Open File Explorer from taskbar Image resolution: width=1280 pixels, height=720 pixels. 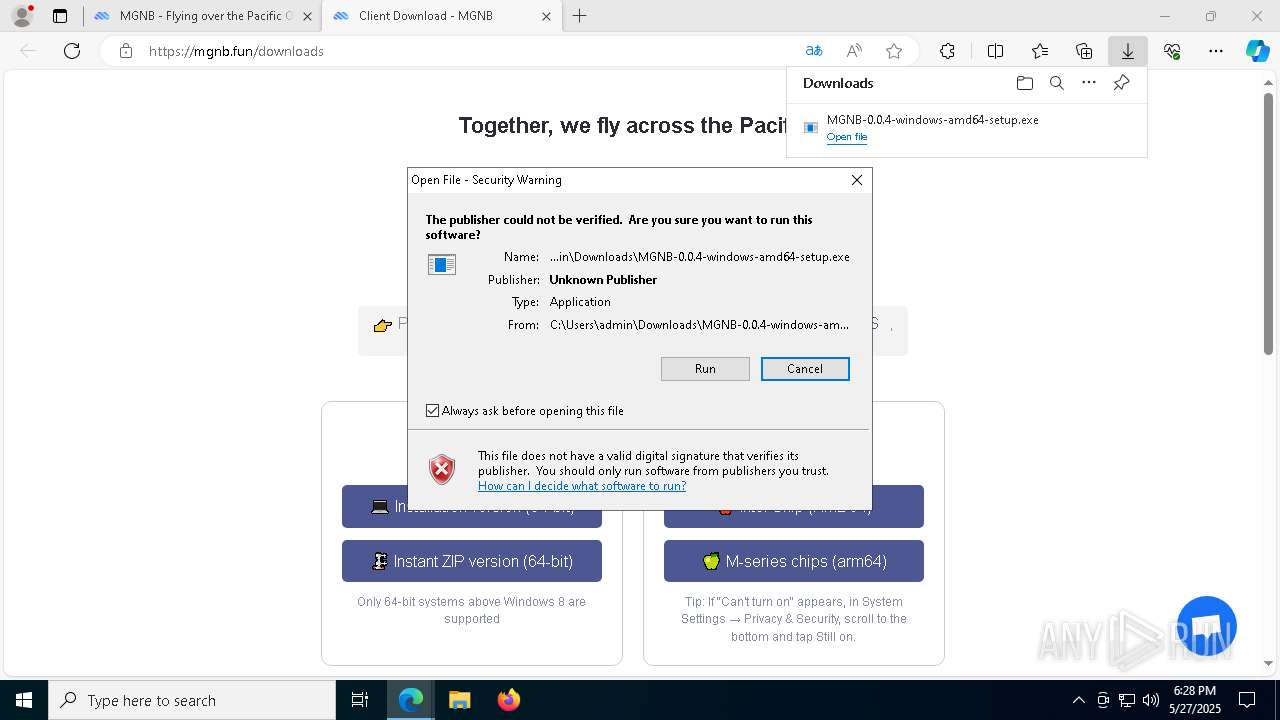[x=459, y=700]
